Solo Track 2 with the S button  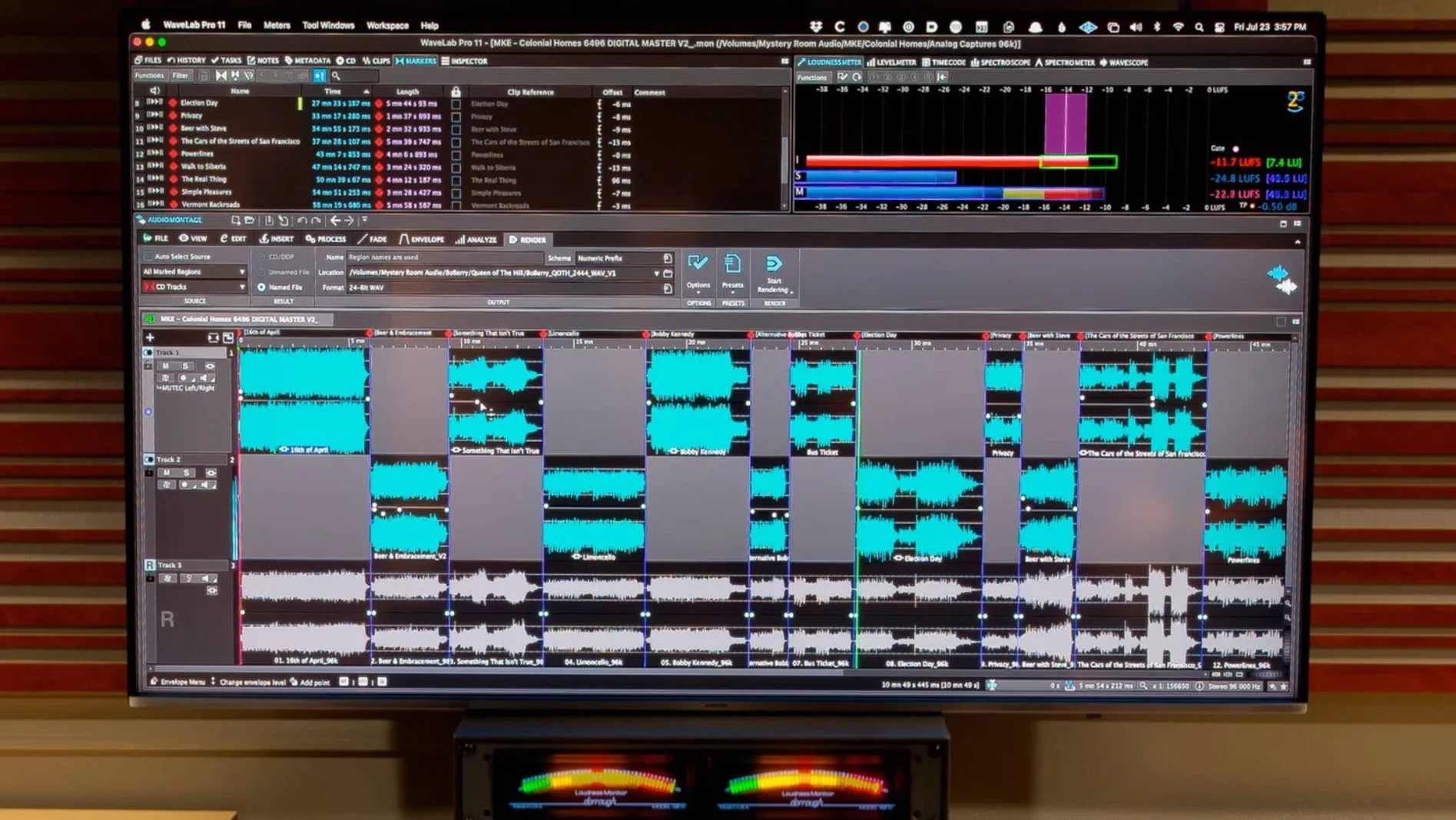(x=186, y=473)
